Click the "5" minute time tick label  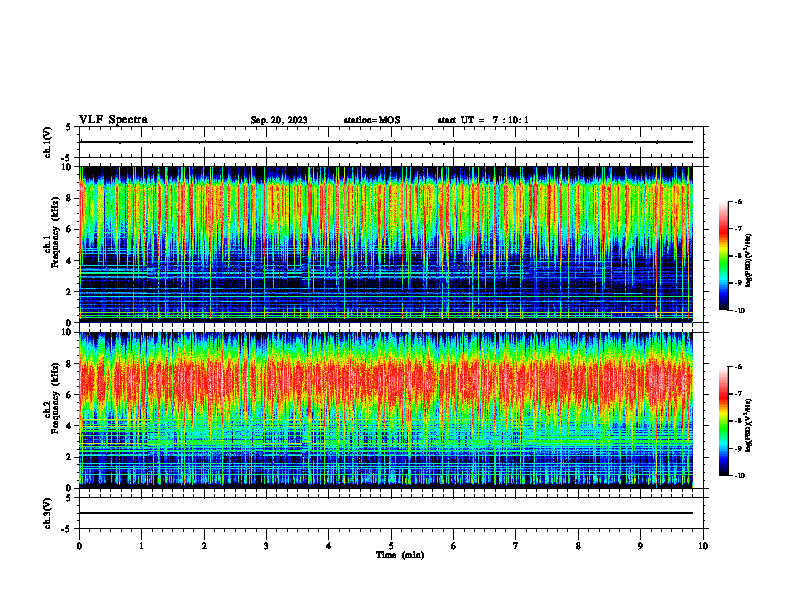tap(391, 546)
